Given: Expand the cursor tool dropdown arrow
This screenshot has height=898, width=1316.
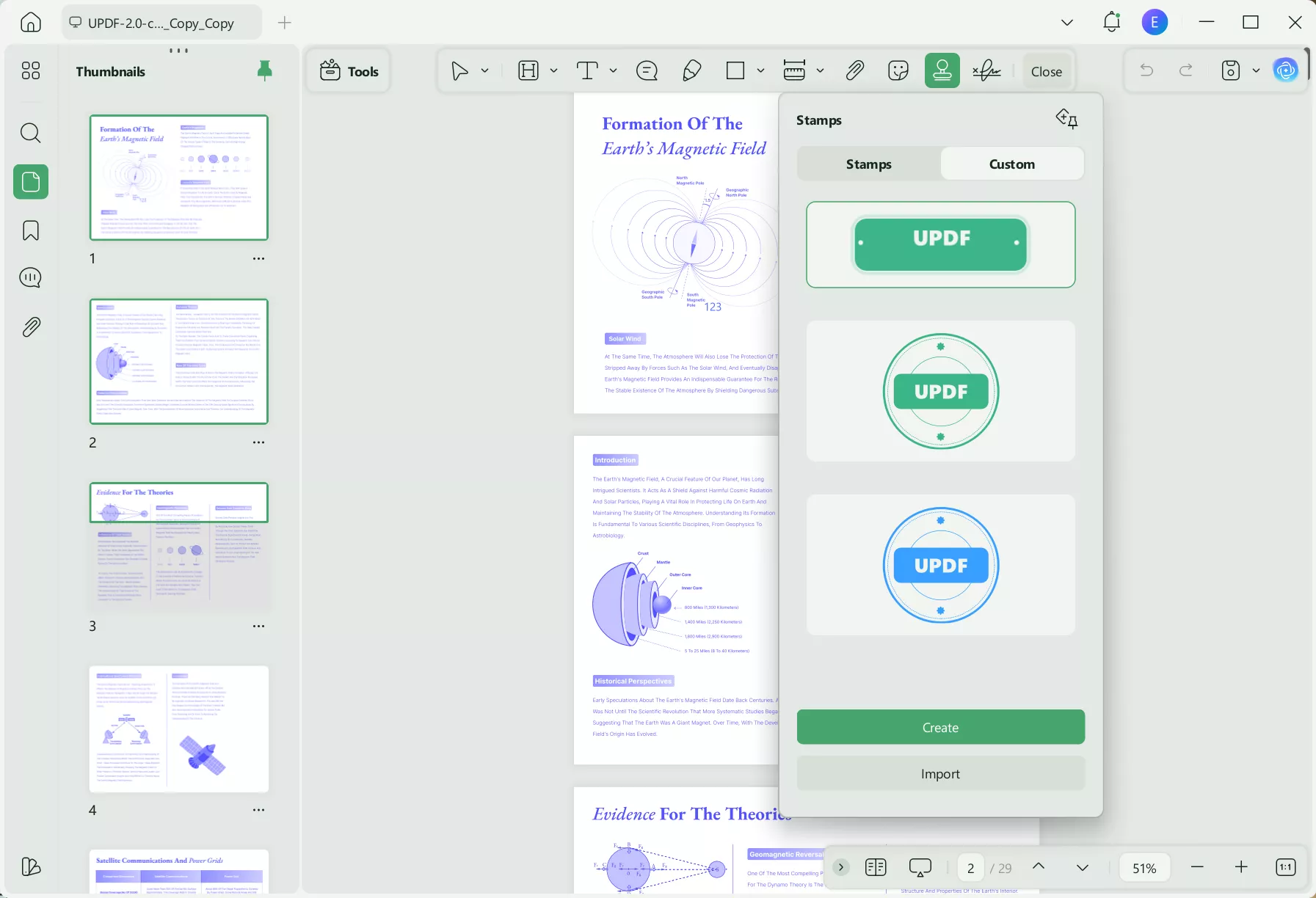Looking at the screenshot, I should [485, 71].
